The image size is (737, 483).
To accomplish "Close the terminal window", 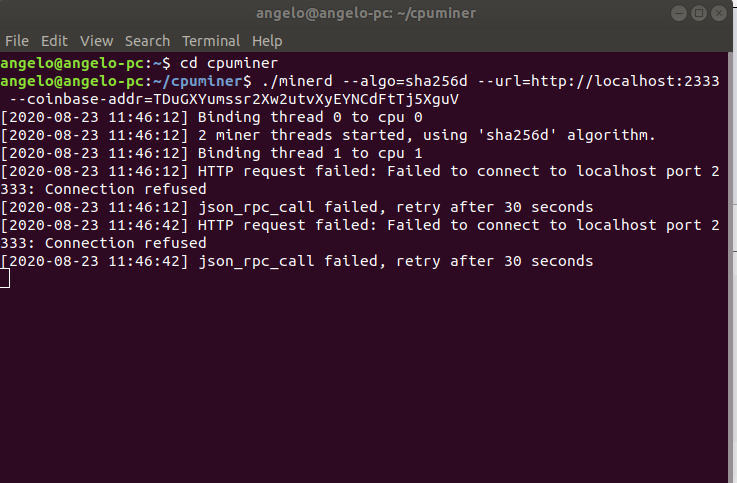I will [x=719, y=13].
